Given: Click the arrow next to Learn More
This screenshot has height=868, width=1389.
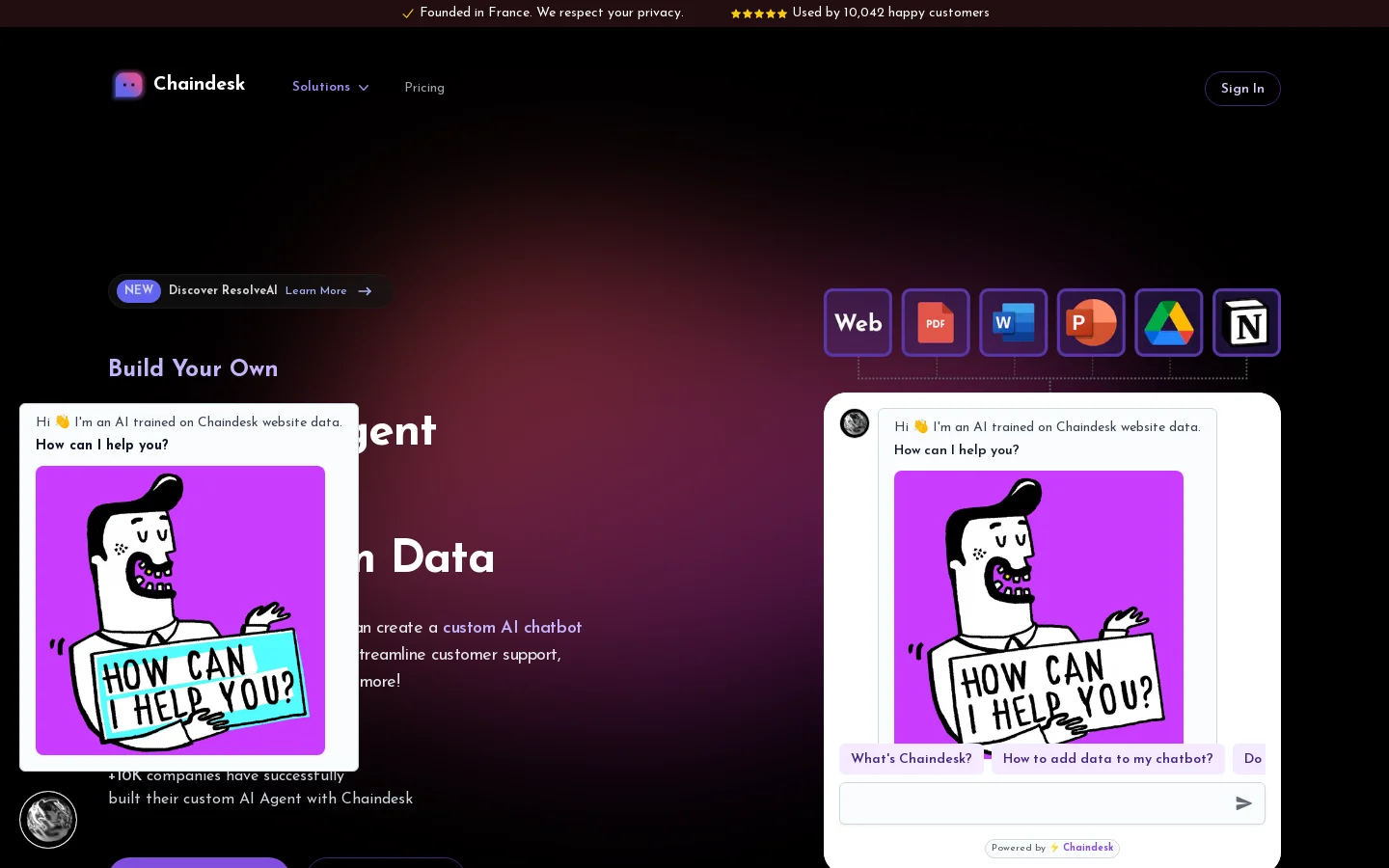Looking at the screenshot, I should [x=365, y=291].
